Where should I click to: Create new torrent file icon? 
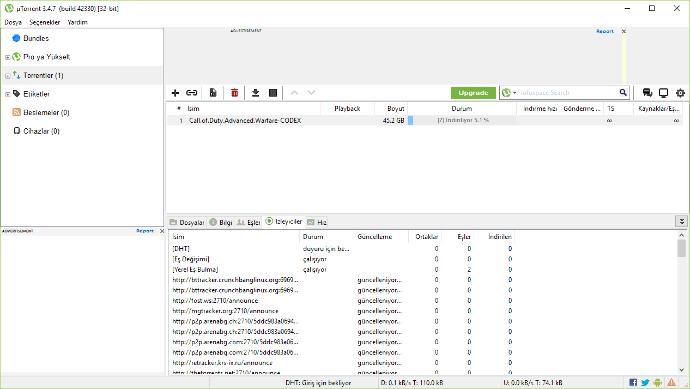[213, 93]
